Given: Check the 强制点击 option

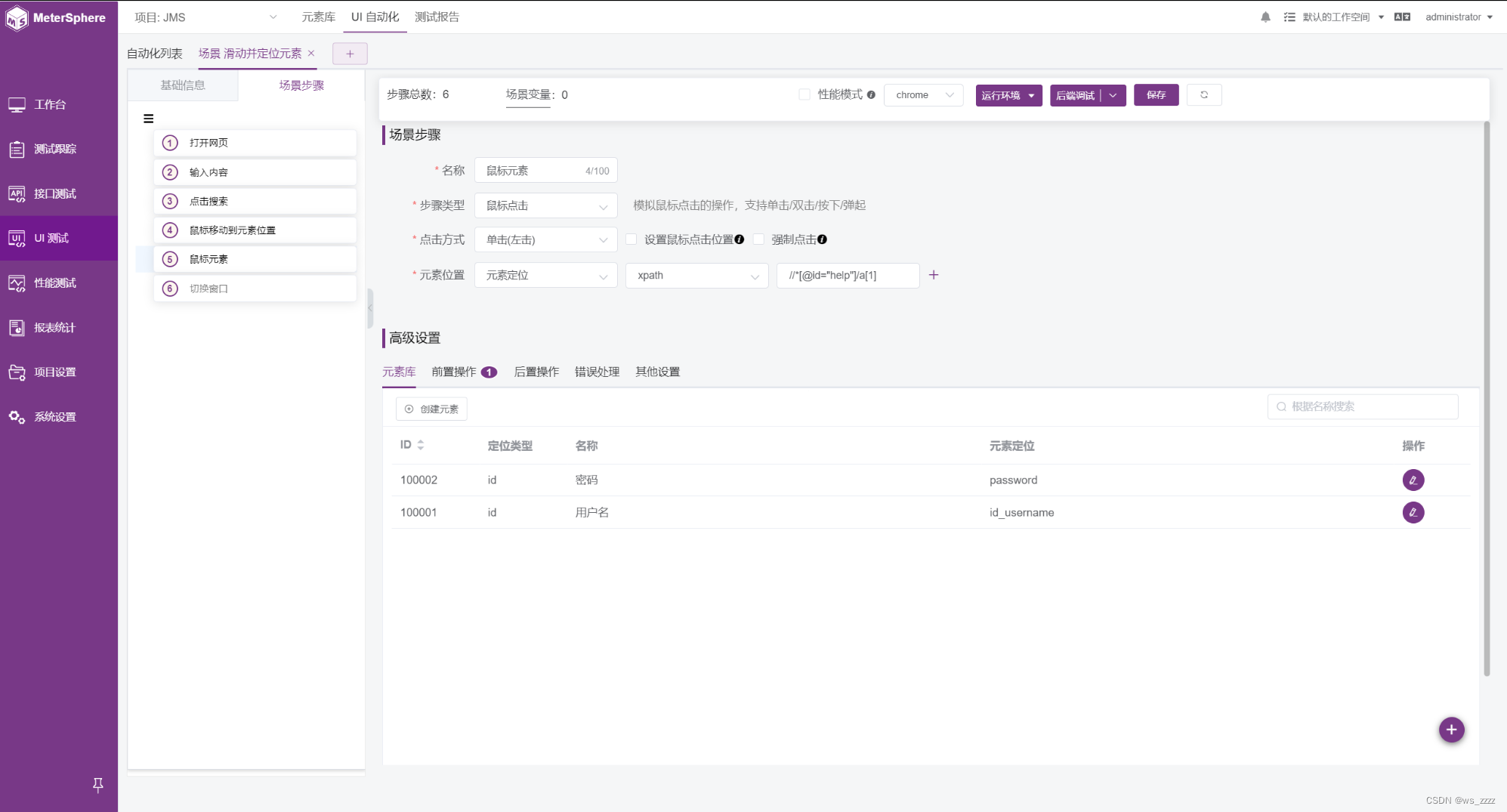Looking at the screenshot, I should click(758, 239).
